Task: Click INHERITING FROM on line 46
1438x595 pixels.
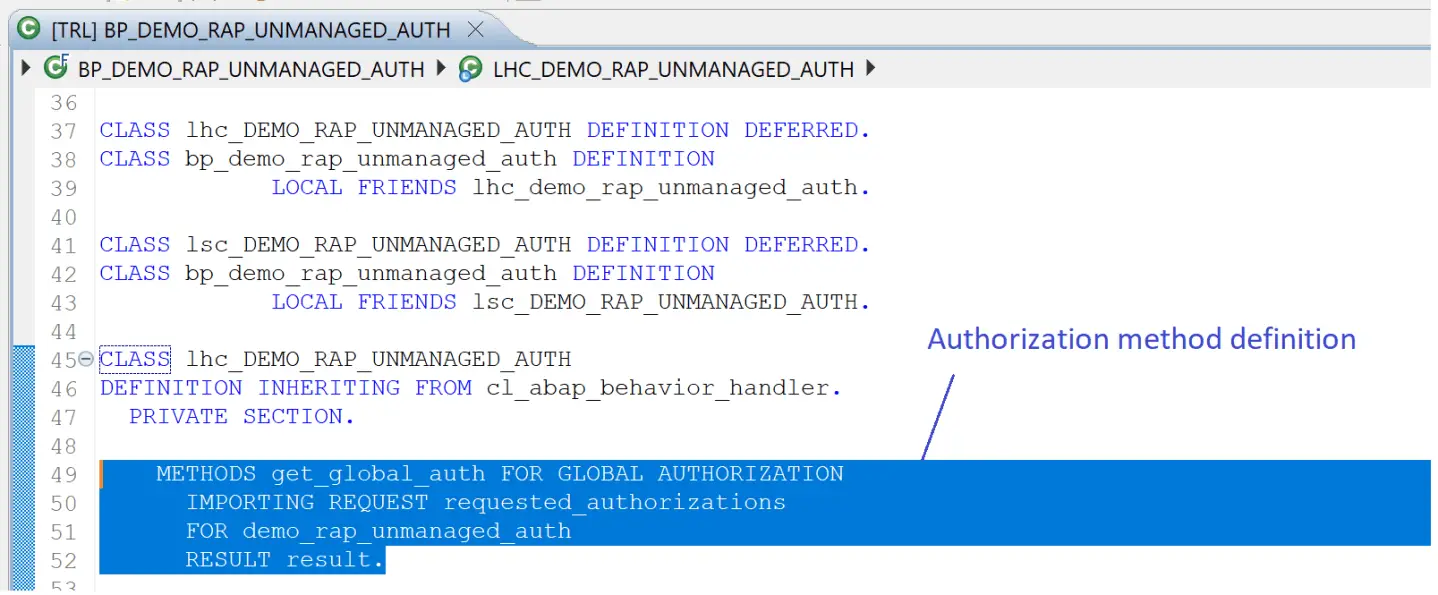Action: (365, 388)
